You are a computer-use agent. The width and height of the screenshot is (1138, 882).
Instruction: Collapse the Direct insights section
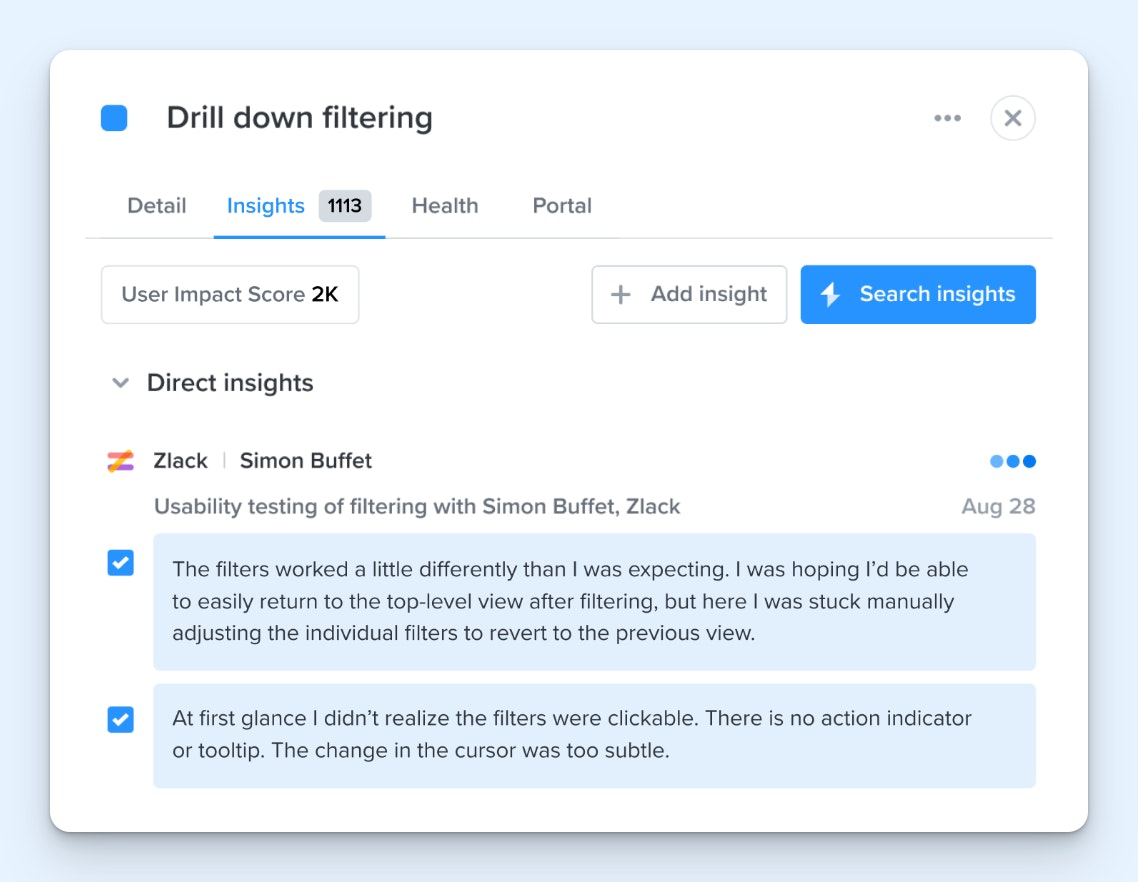[x=121, y=383]
